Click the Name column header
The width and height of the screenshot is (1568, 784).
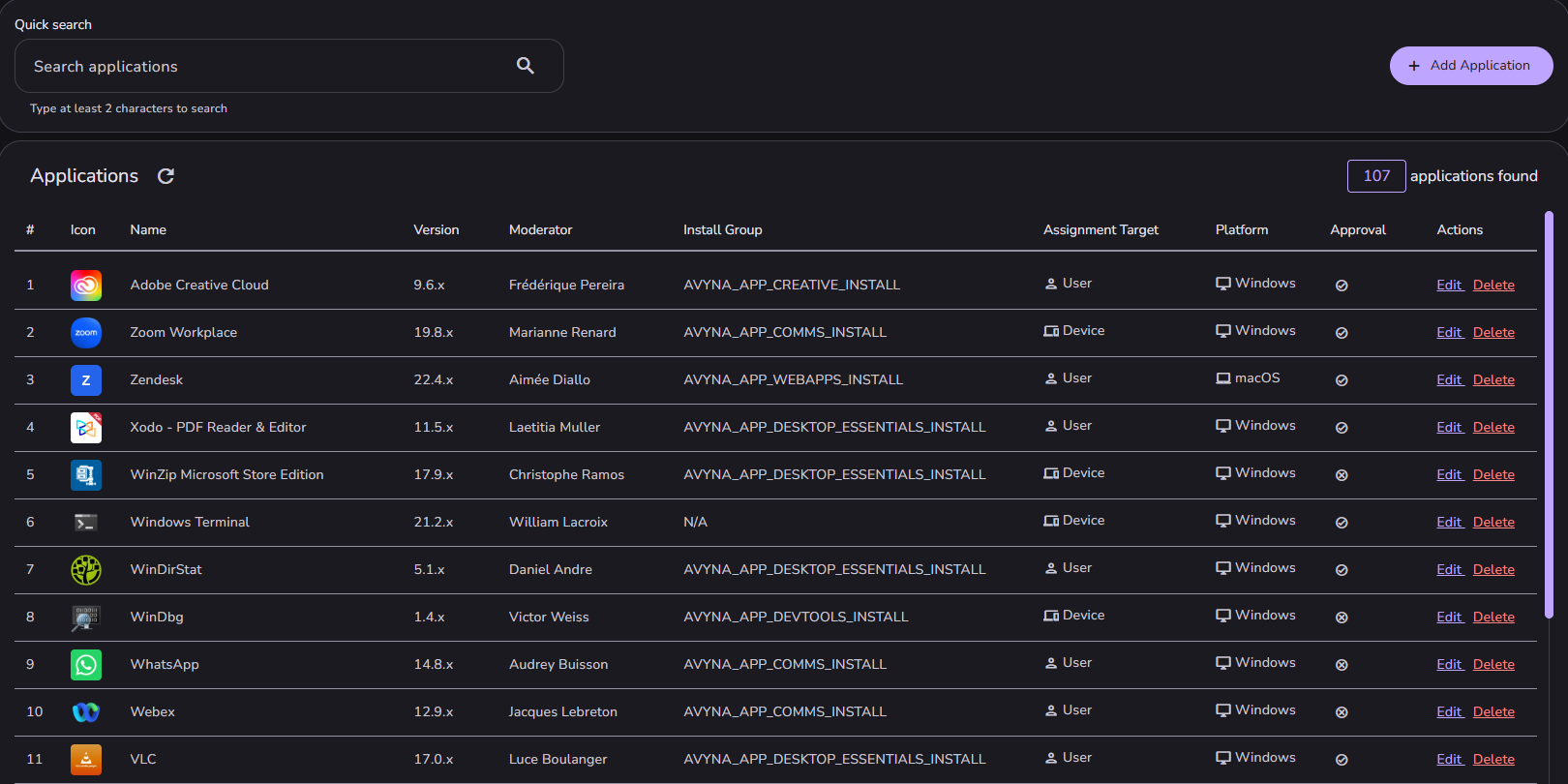148,230
